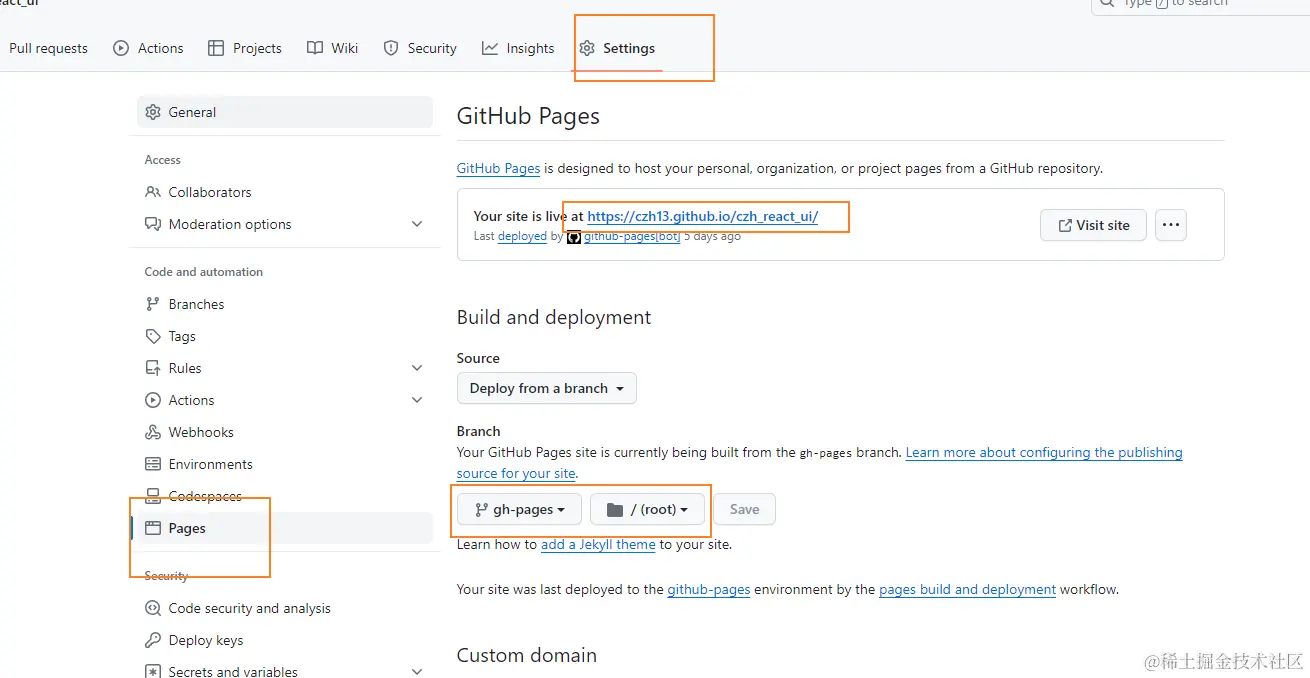Click the Security shield icon
Viewport: 1310px width, 678px height.
click(x=391, y=48)
